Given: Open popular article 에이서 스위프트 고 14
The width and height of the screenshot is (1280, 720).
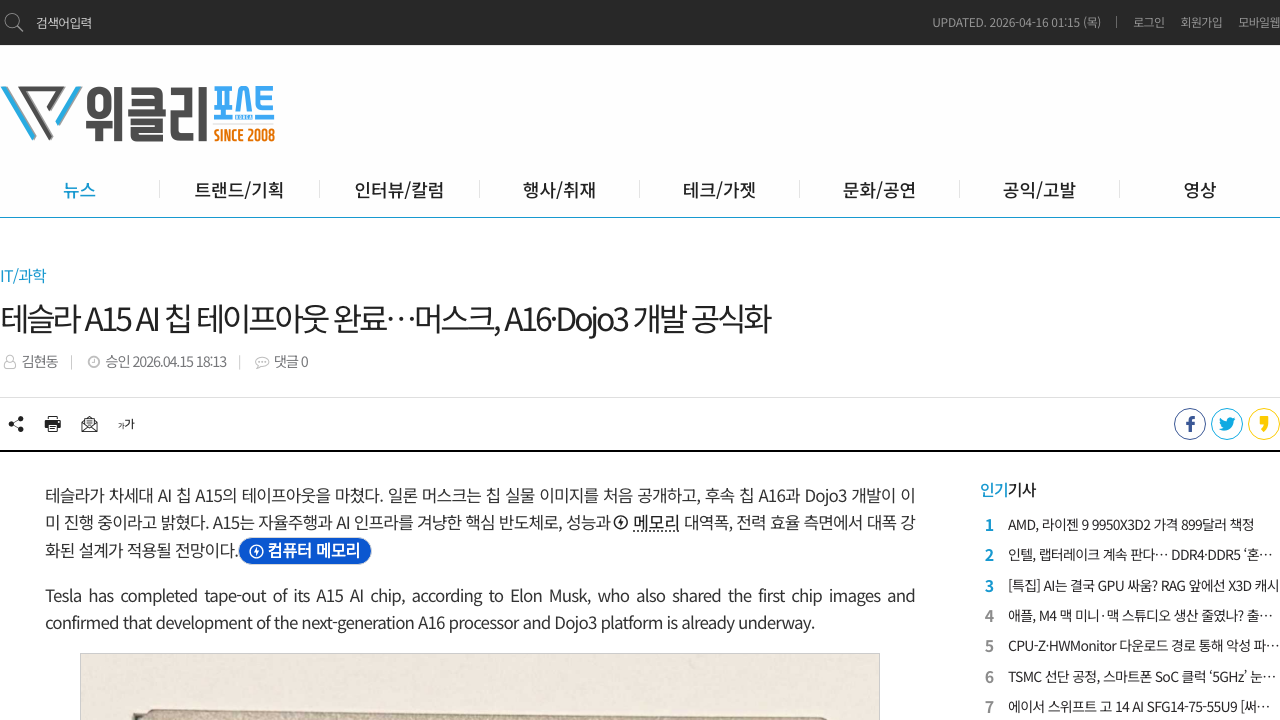Looking at the screenshot, I should [x=1140, y=707].
